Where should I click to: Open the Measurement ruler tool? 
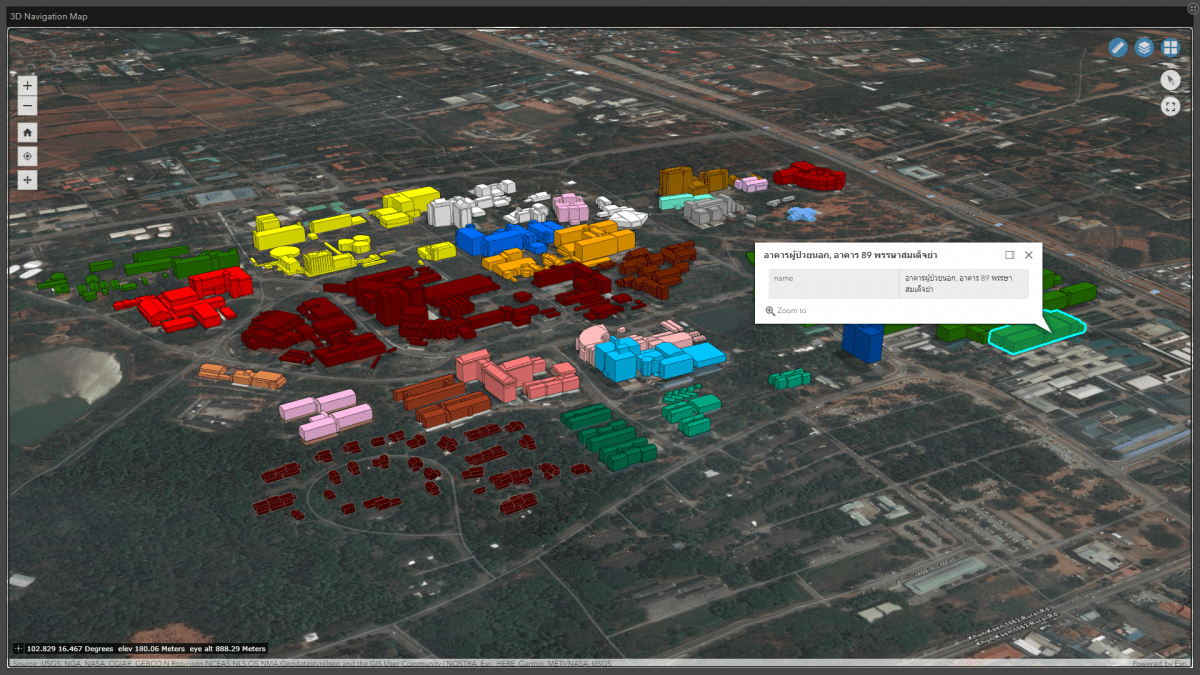pyautogui.click(x=1118, y=48)
